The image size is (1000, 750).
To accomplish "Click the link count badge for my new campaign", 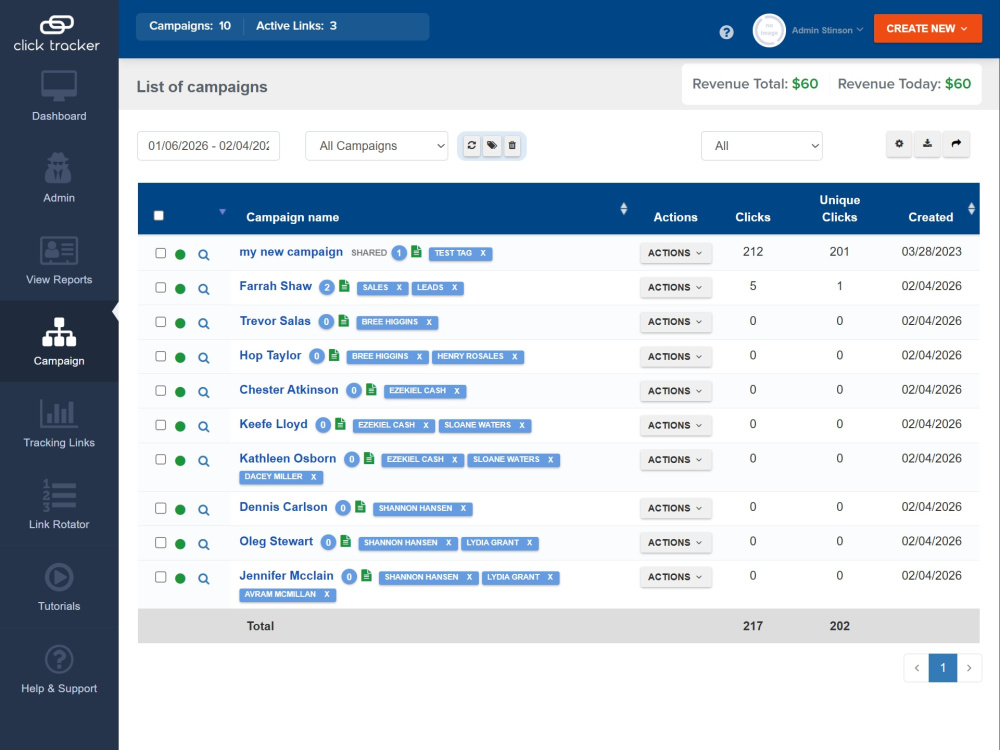I will pos(399,253).
